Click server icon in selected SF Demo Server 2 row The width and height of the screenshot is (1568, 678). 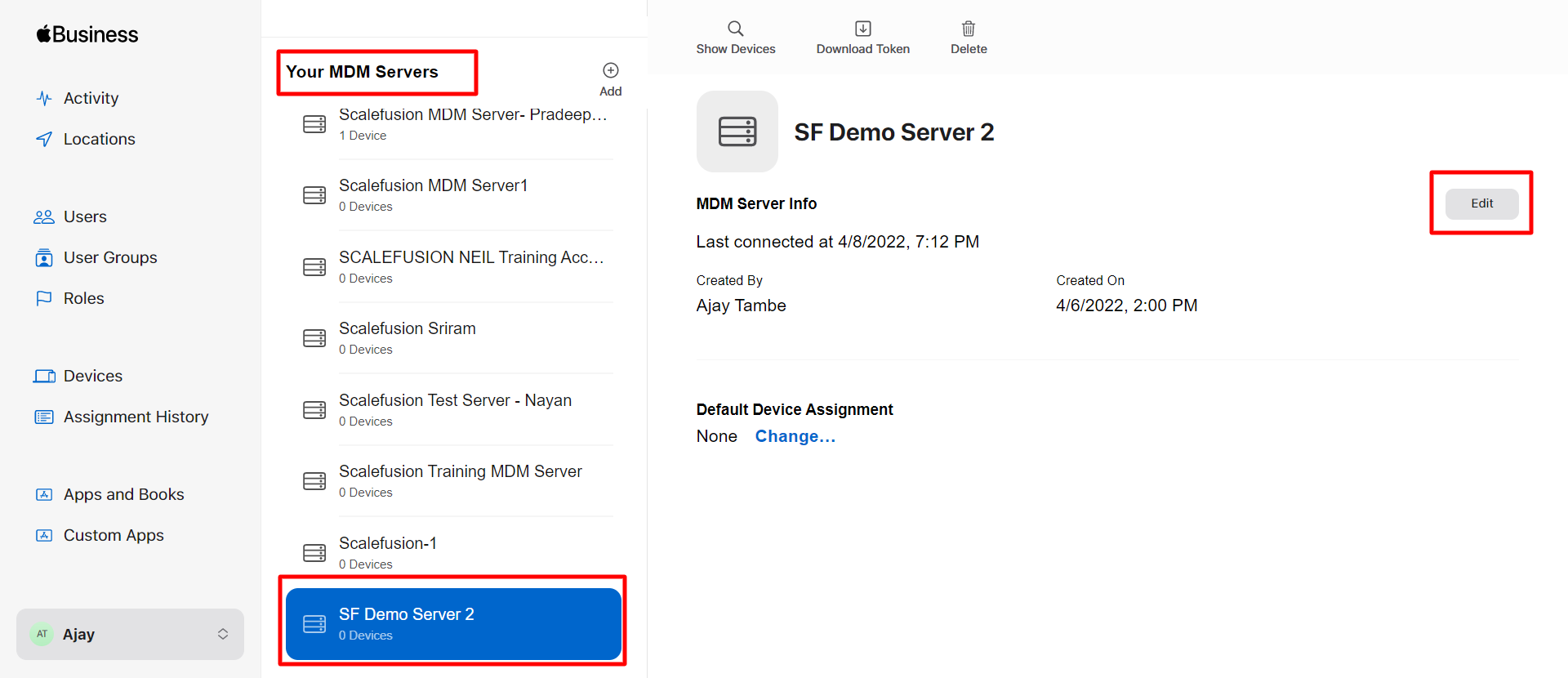click(x=314, y=624)
